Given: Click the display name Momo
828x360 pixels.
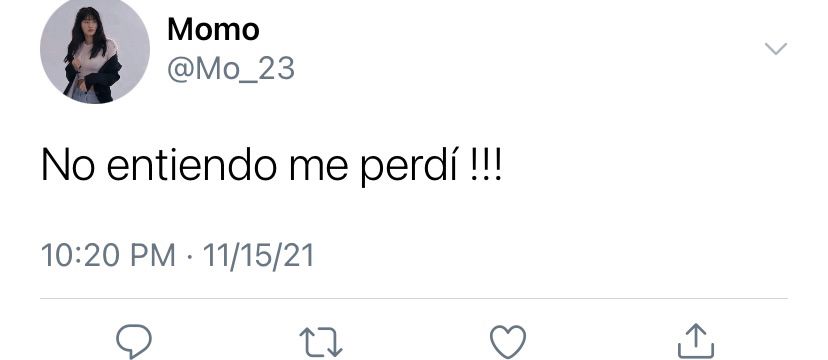Looking at the screenshot, I should coord(213,30).
